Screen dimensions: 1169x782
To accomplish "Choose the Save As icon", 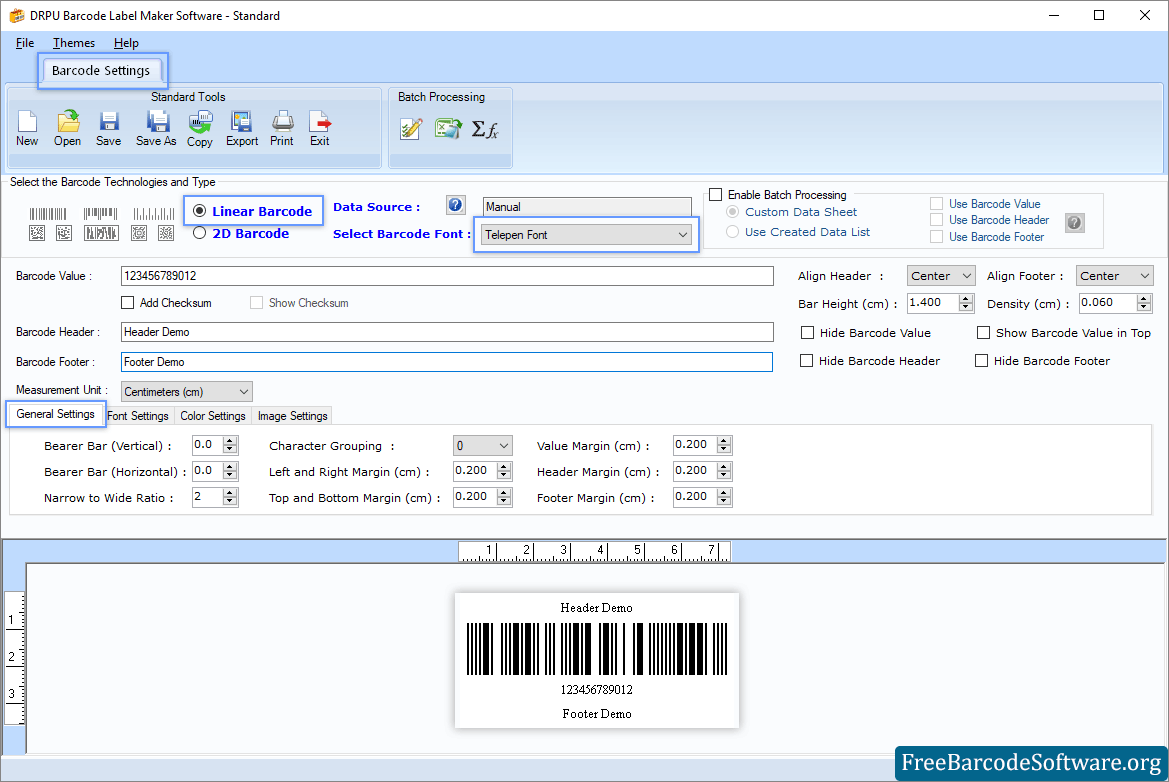I will (x=156, y=128).
